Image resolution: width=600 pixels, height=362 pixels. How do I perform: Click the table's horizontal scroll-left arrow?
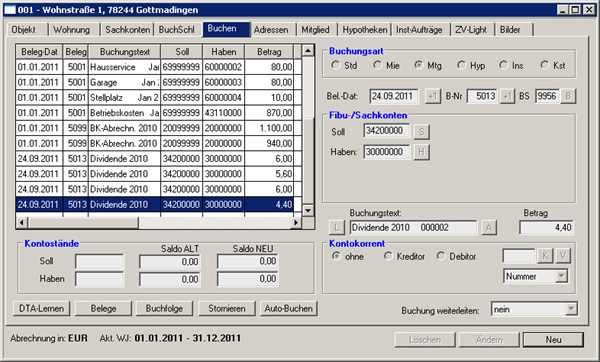(22, 222)
